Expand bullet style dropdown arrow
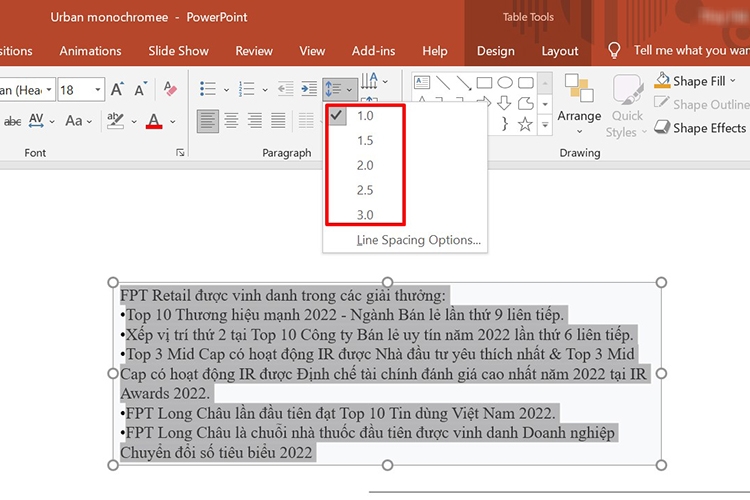This screenshot has width=750, height=500. click(x=226, y=89)
